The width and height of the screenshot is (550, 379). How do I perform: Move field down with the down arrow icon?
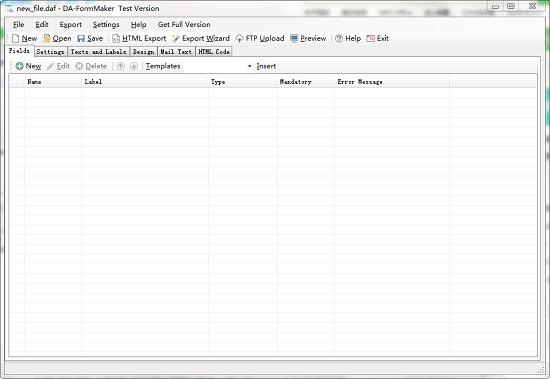(x=134, y=66)
